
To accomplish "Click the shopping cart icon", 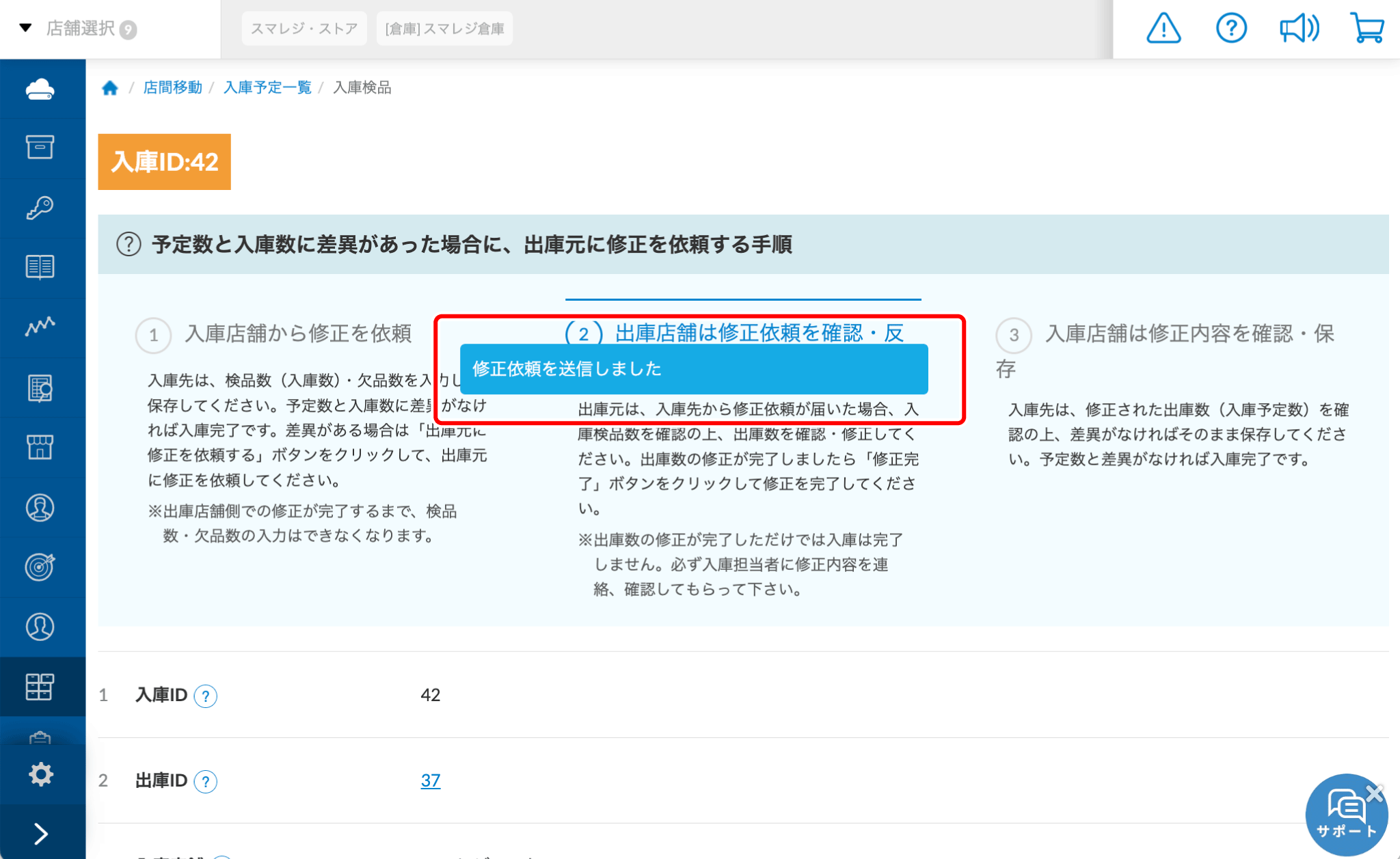I will (1367, 29).
